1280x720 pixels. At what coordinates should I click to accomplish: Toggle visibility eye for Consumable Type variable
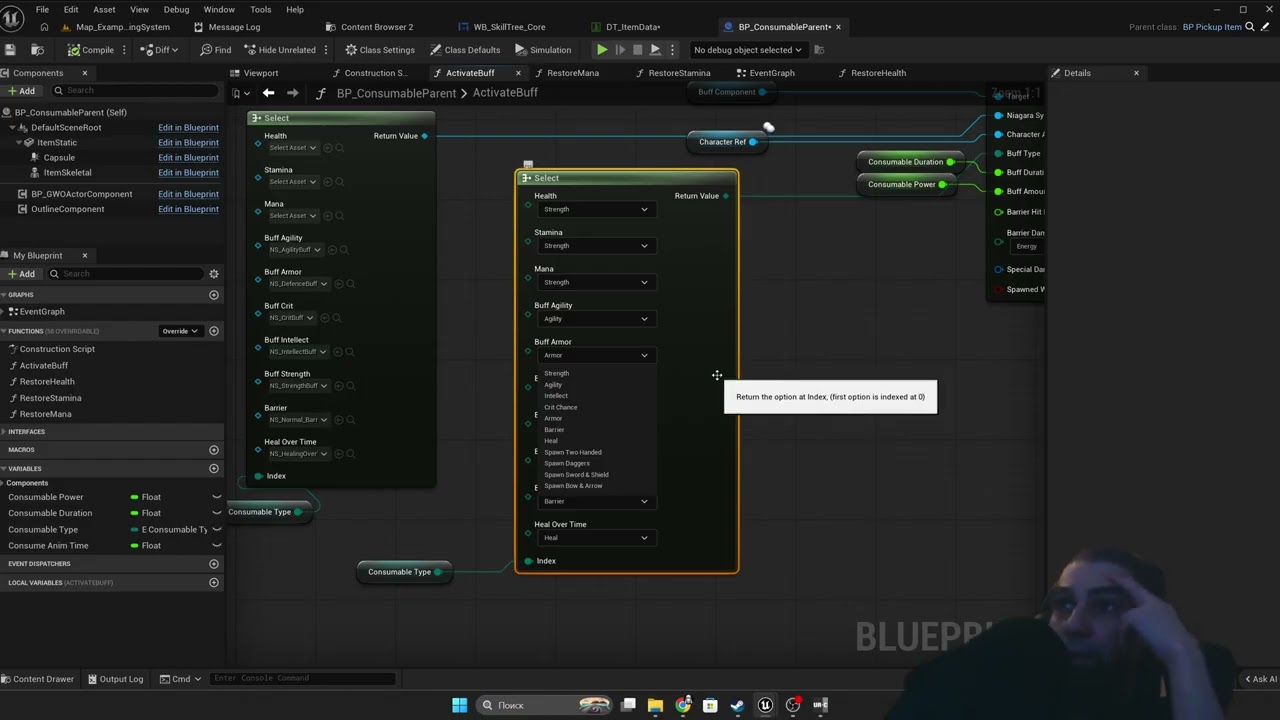[x=216, y=530]
